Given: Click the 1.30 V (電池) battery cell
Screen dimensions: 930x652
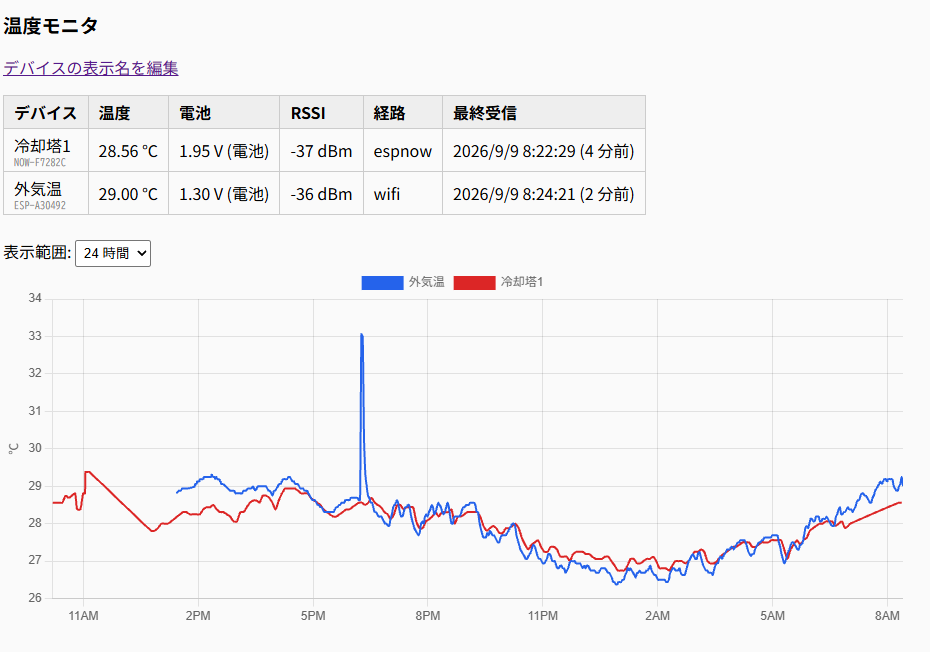Looking at the screenshot, I should pyautogui.click(x=224, y=193).
